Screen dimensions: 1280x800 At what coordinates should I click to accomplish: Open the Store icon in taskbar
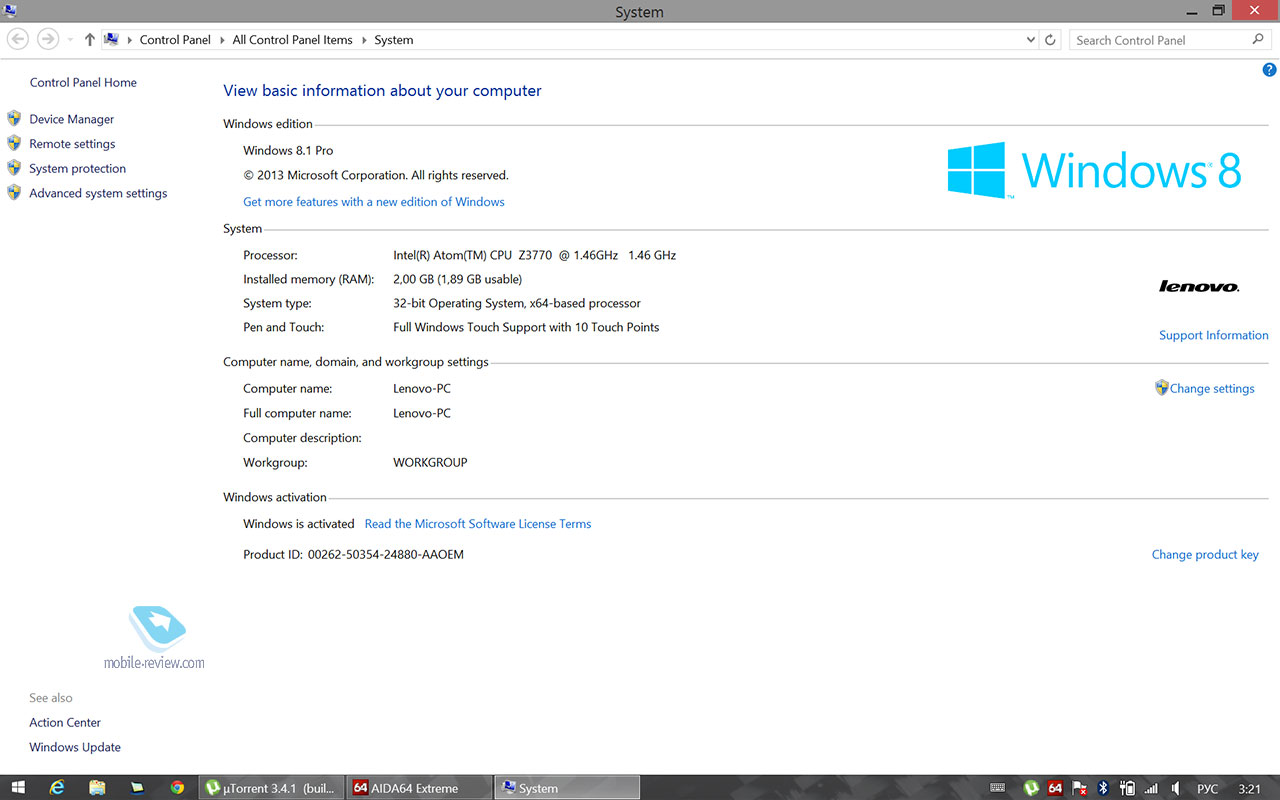pos(137,788)
